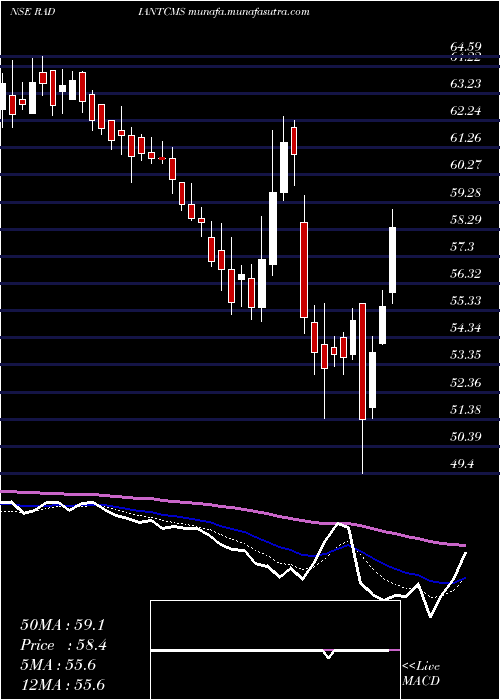Click the 49.4 price level label
Image resolution: width=500 pixels, height=700 pixels.
click(x=462, y=464)
